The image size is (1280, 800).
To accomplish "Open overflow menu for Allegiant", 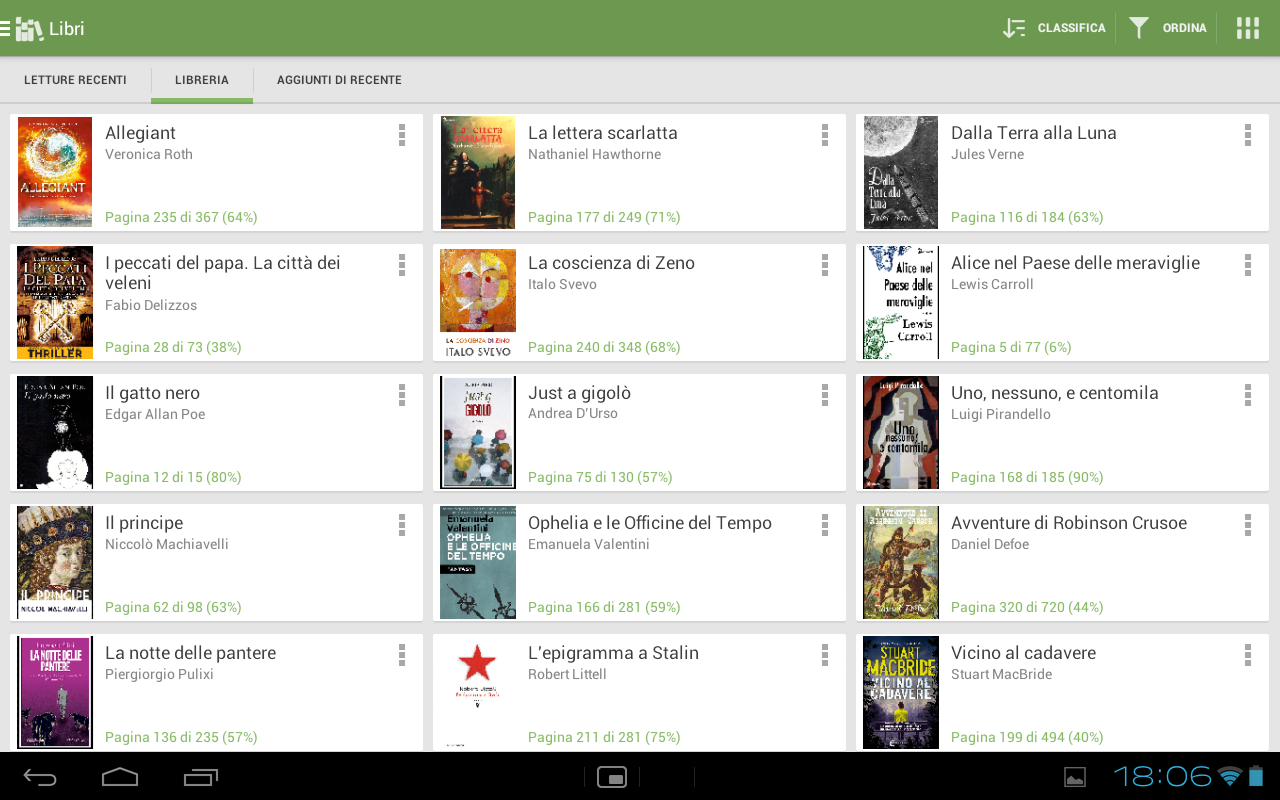I will tap(402, 135).
